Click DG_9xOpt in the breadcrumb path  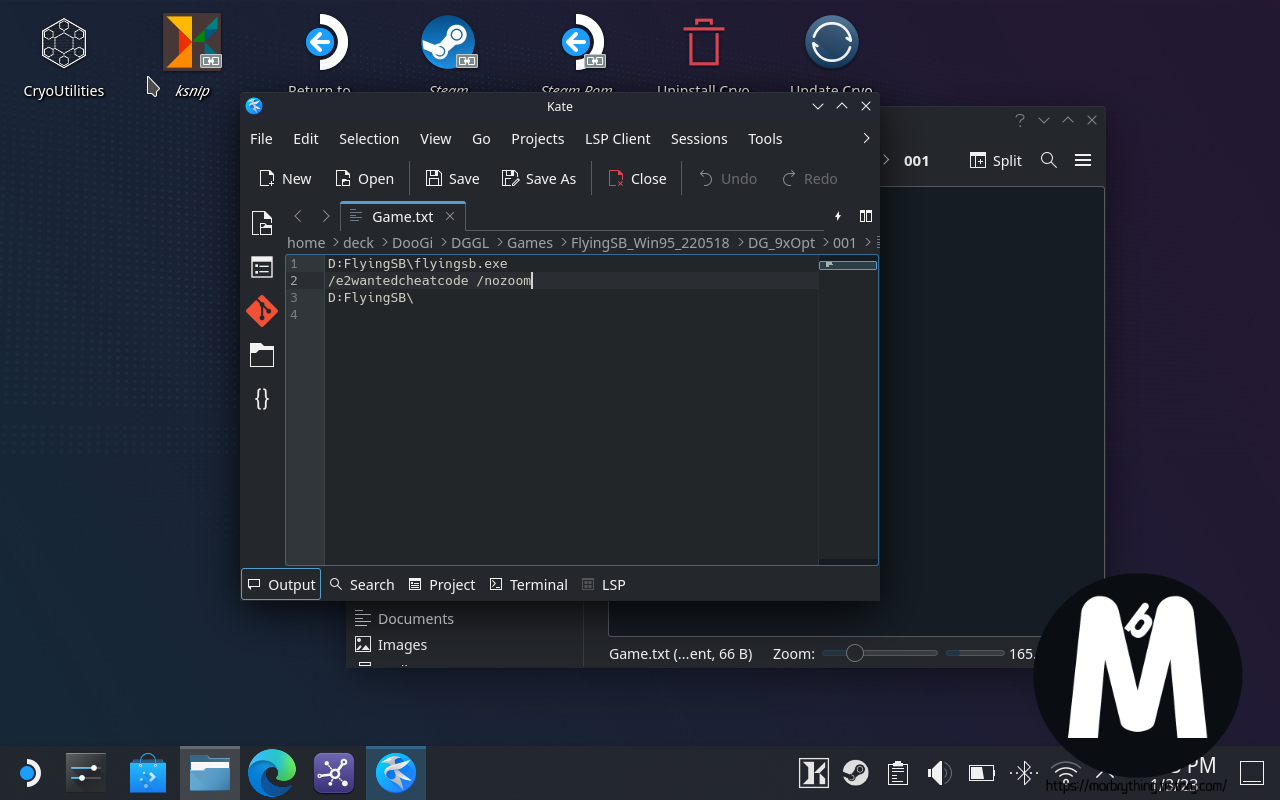coord(781,242)
